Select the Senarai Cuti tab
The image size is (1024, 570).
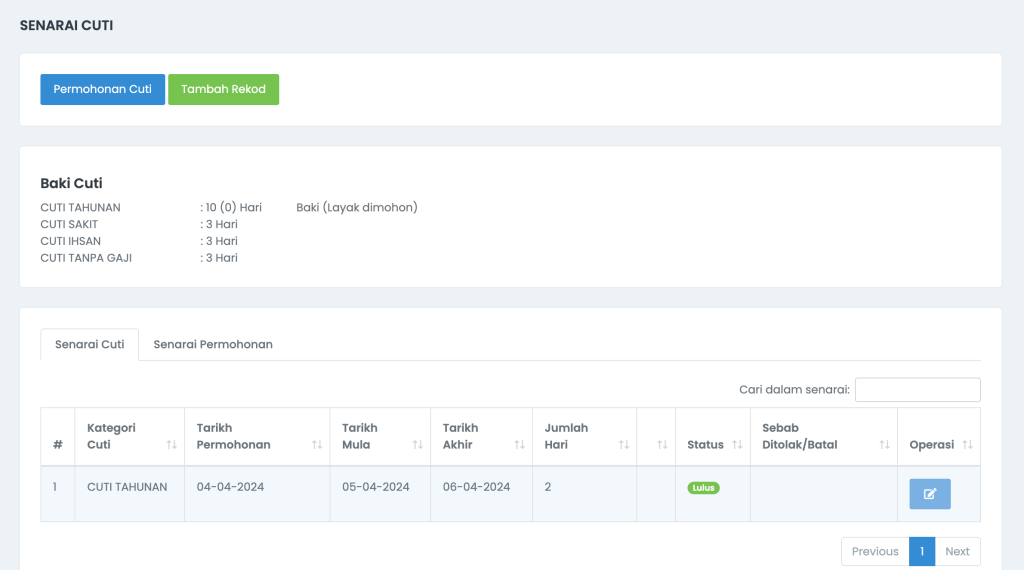[89, 344]
